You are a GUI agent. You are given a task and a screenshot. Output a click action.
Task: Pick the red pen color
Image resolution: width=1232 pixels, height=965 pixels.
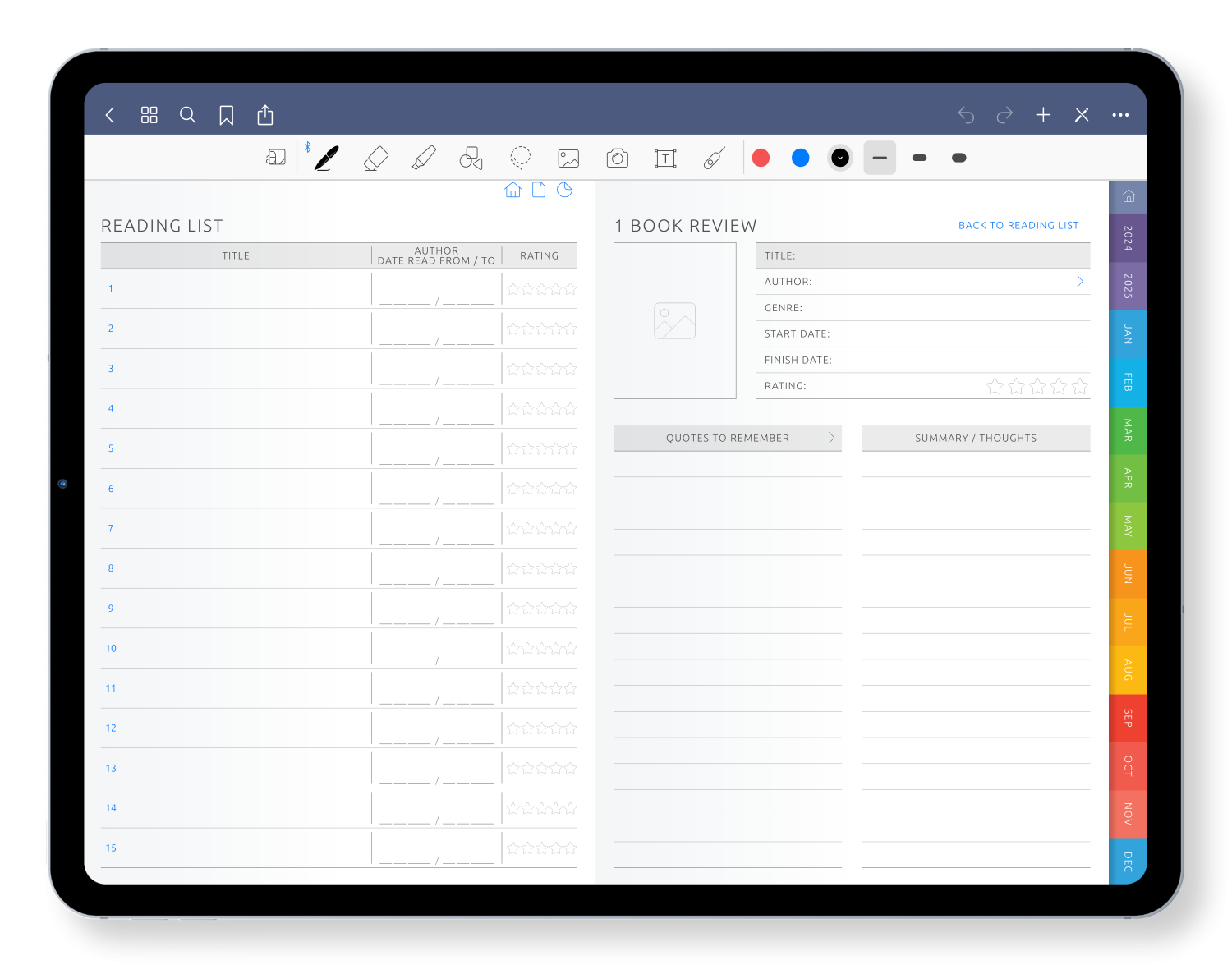coord(761,158)
